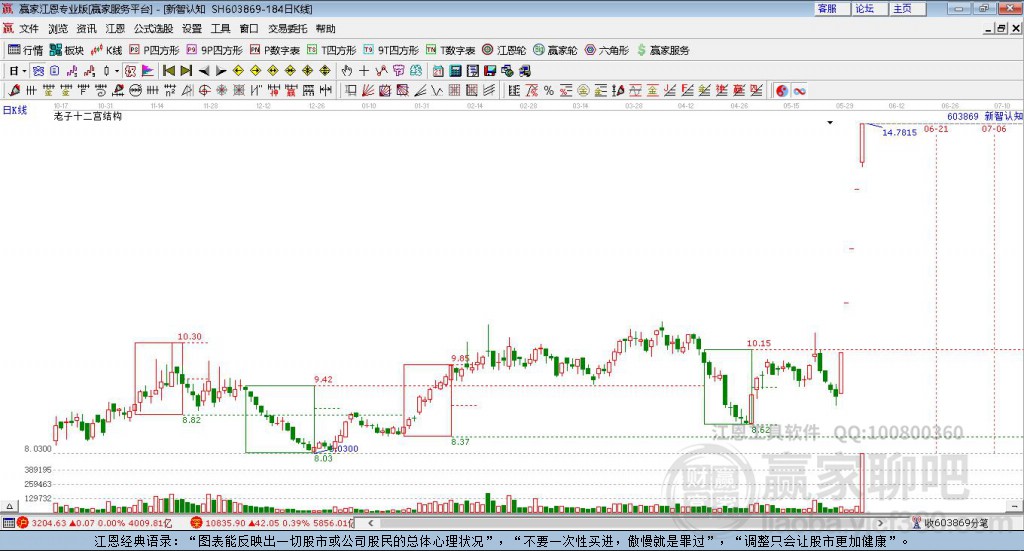Viewport: 1024px width, 551px height.
Task: Jump to last bar icon
Action: coord(186,71)
